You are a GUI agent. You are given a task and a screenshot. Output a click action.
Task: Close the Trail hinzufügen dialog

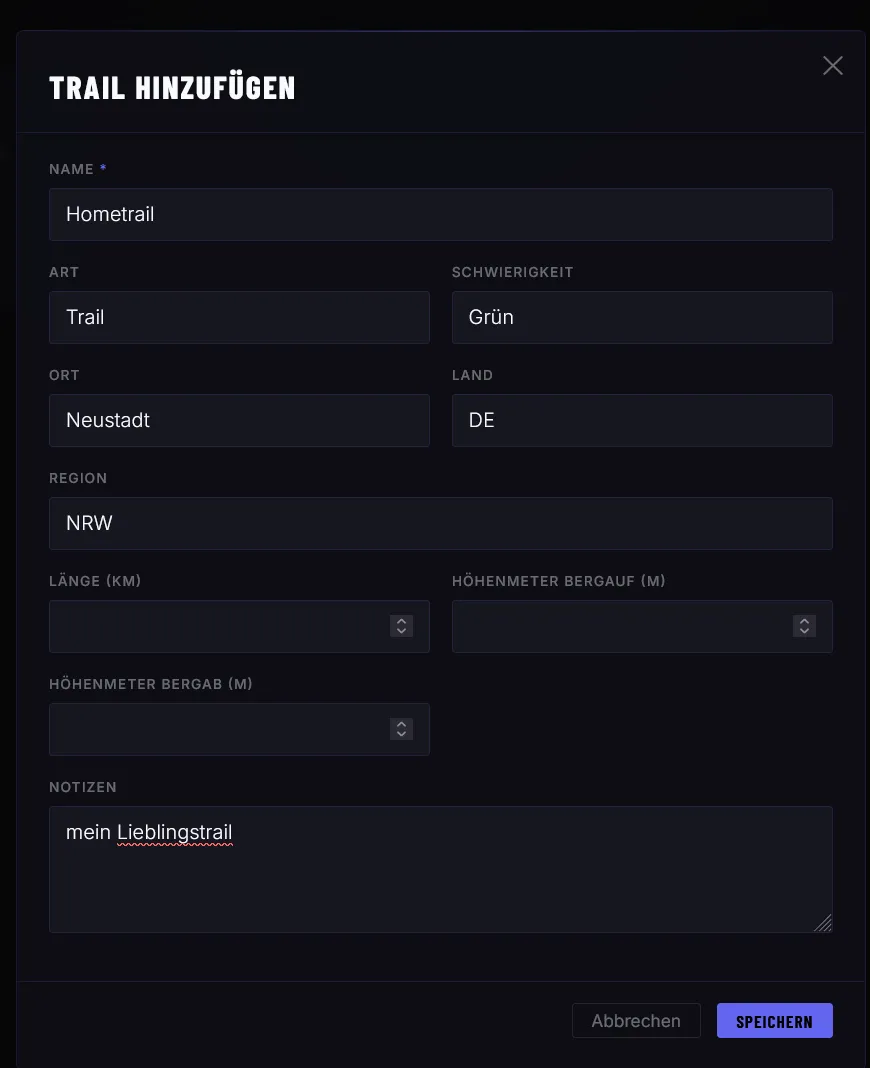[832, 66]
